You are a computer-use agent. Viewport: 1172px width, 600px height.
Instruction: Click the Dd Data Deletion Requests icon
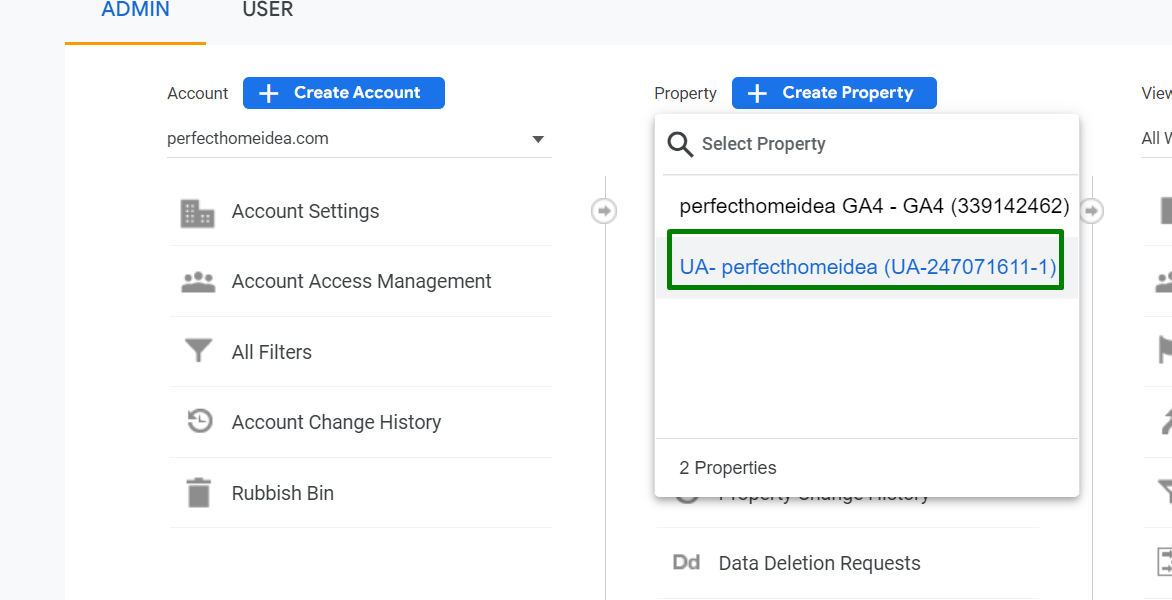[x=687, y=563]
